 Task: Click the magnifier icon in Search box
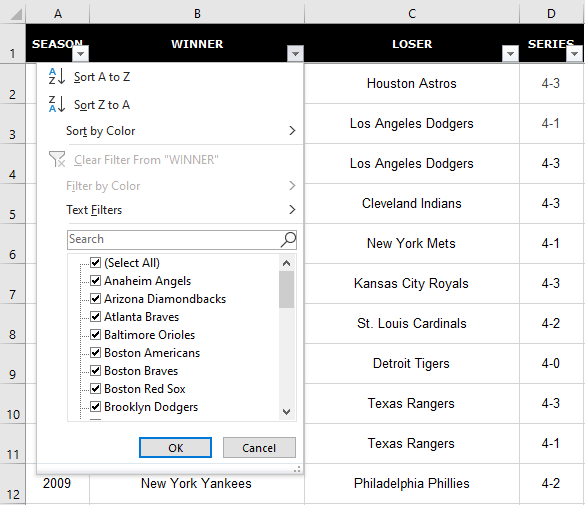(x=288, y=239)
